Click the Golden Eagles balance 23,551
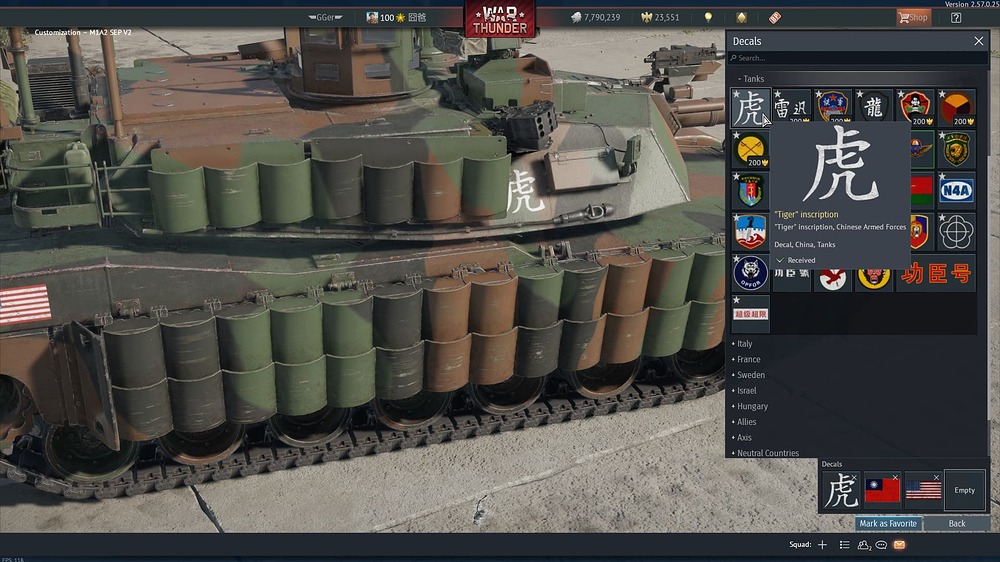Screen dimensions: 1000x562 [x=660, y=17]
